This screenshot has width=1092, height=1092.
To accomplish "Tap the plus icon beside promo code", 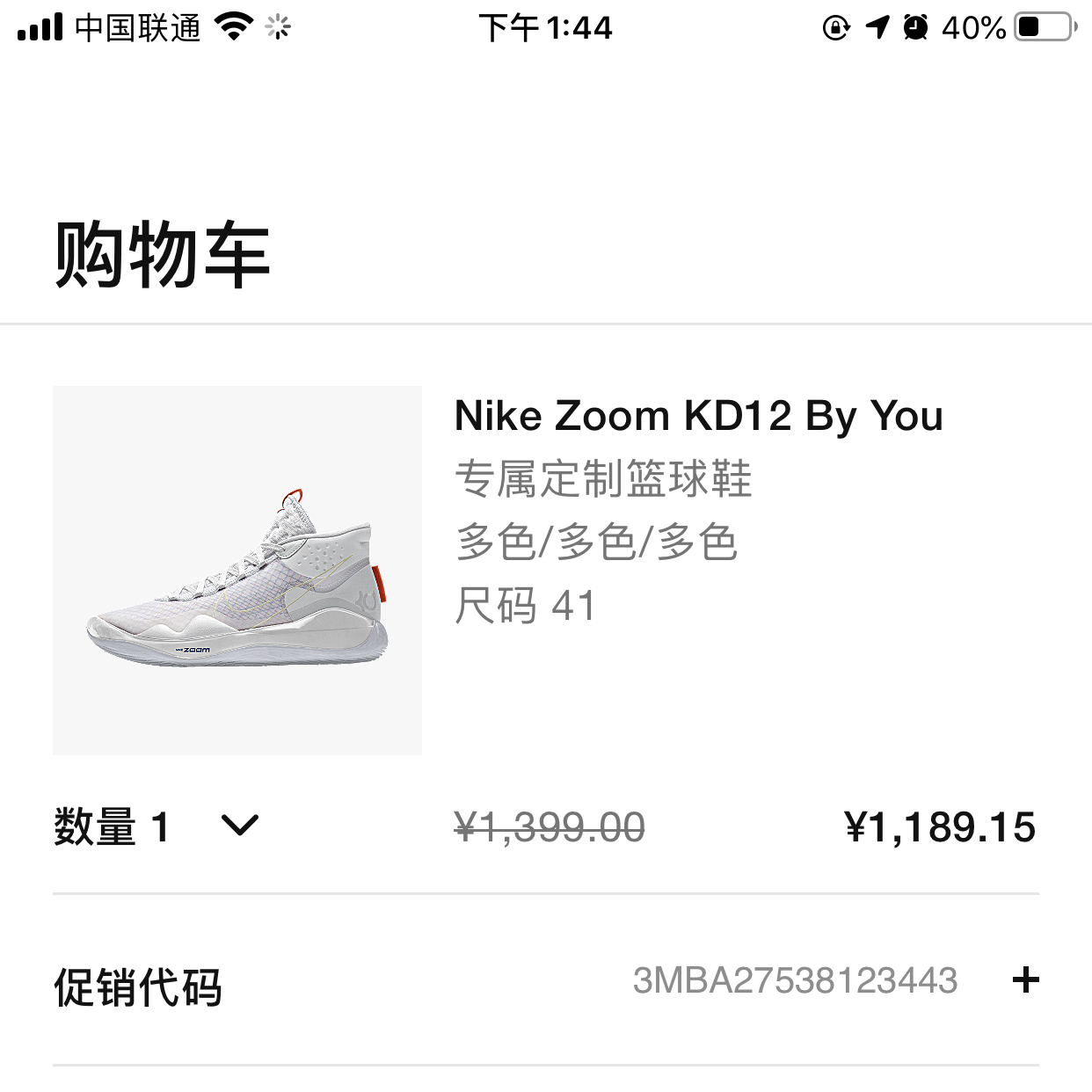I will tap(1025, 979).
